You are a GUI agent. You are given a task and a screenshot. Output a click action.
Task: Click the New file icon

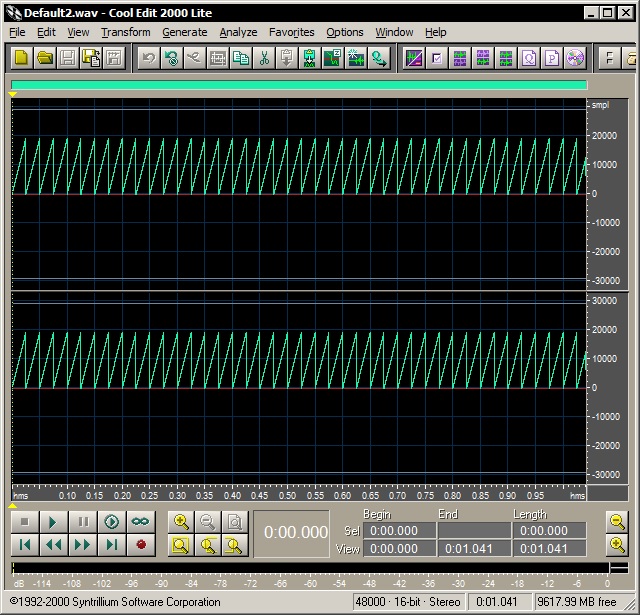point(21,58)
